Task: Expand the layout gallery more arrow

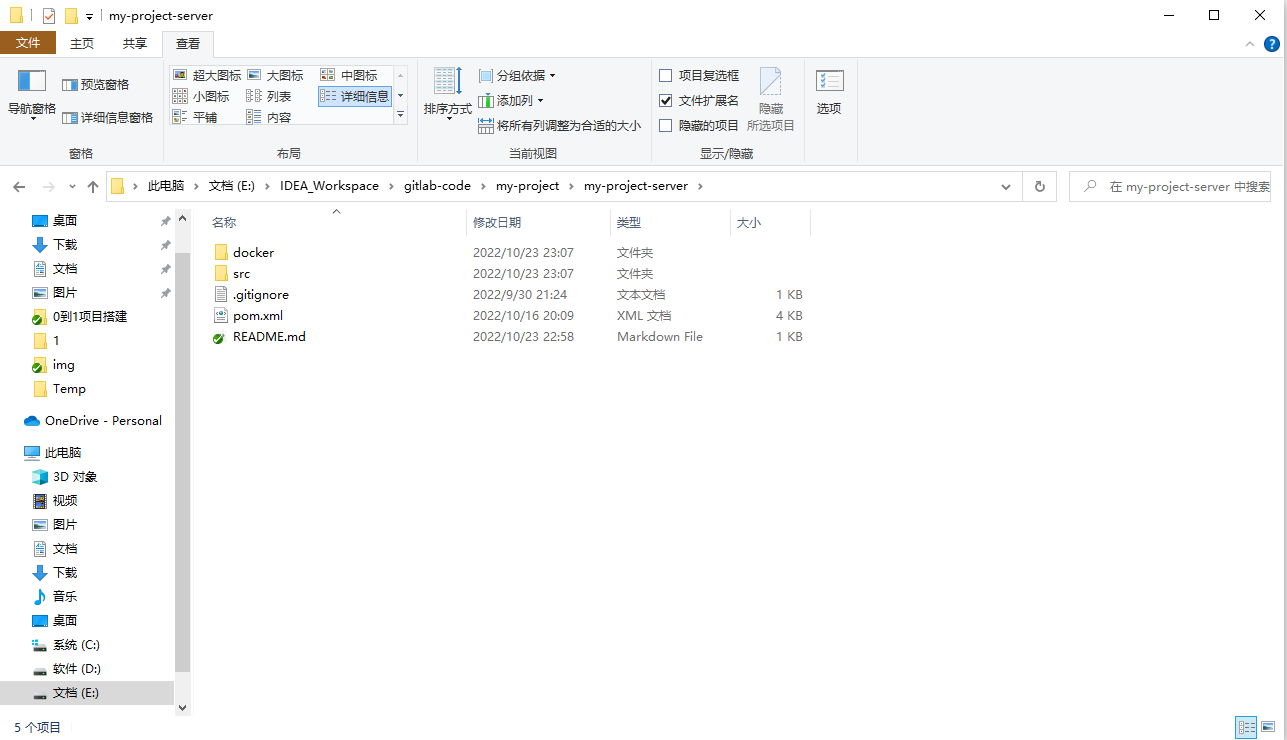Action: tap(401, 116)
